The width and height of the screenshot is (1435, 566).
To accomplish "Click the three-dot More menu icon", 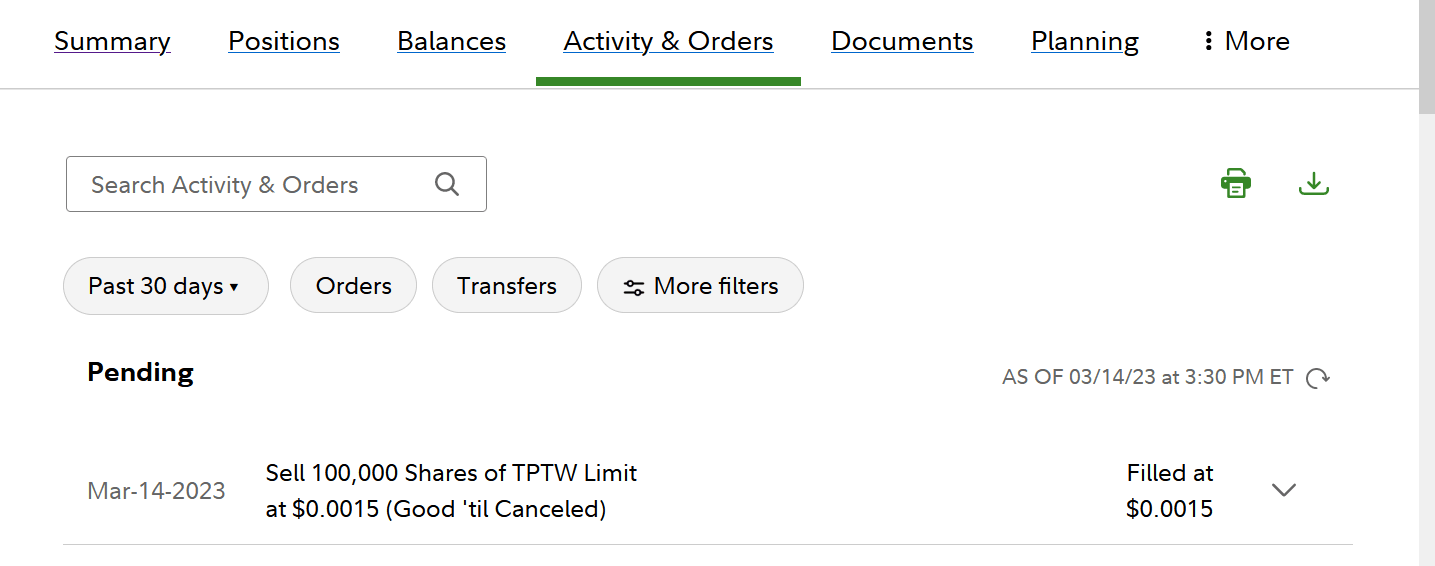I will point(1209,41).
